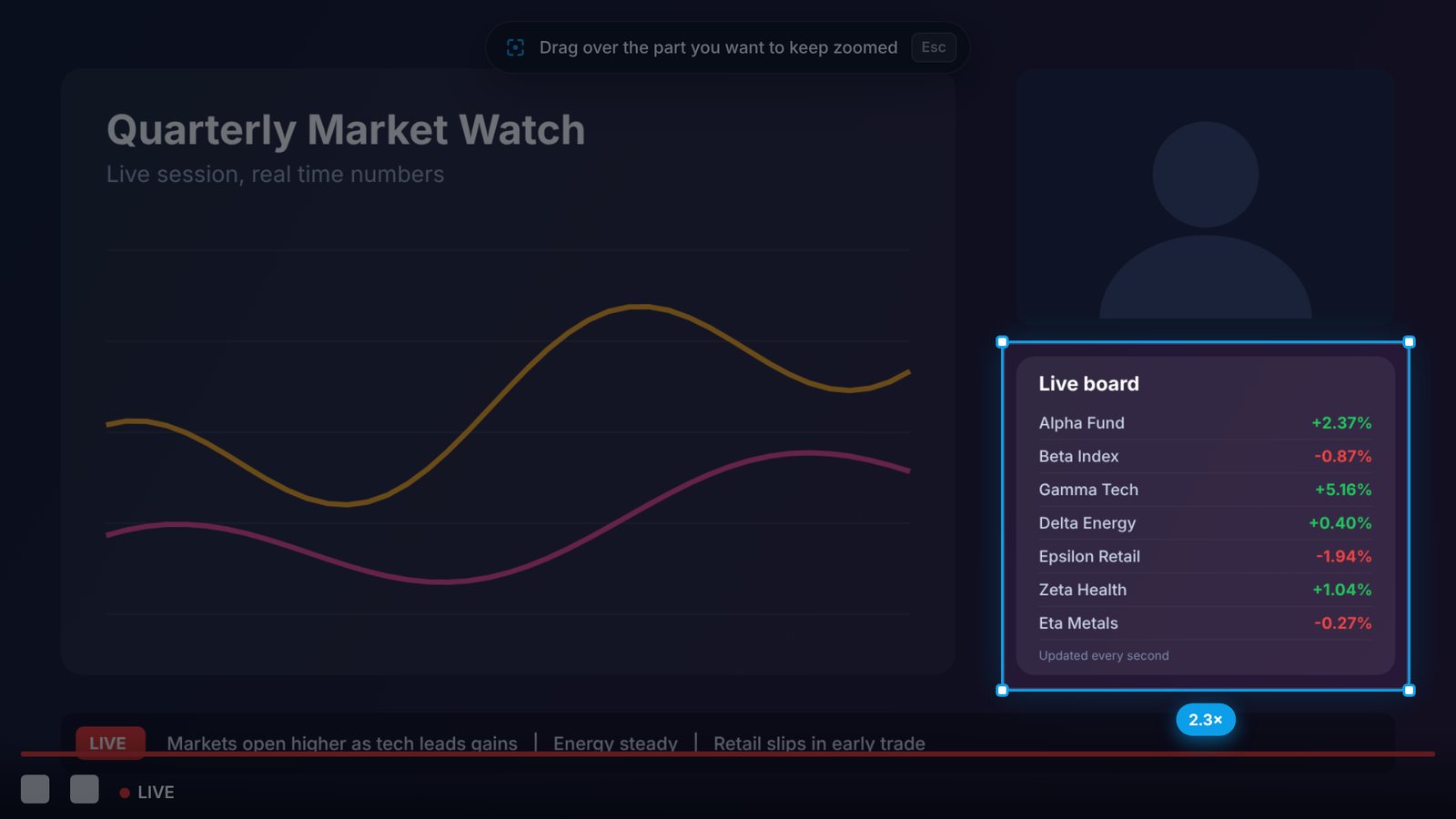Click the red LIVE badge on the news ticker
1456x819 pixels.
110,743
